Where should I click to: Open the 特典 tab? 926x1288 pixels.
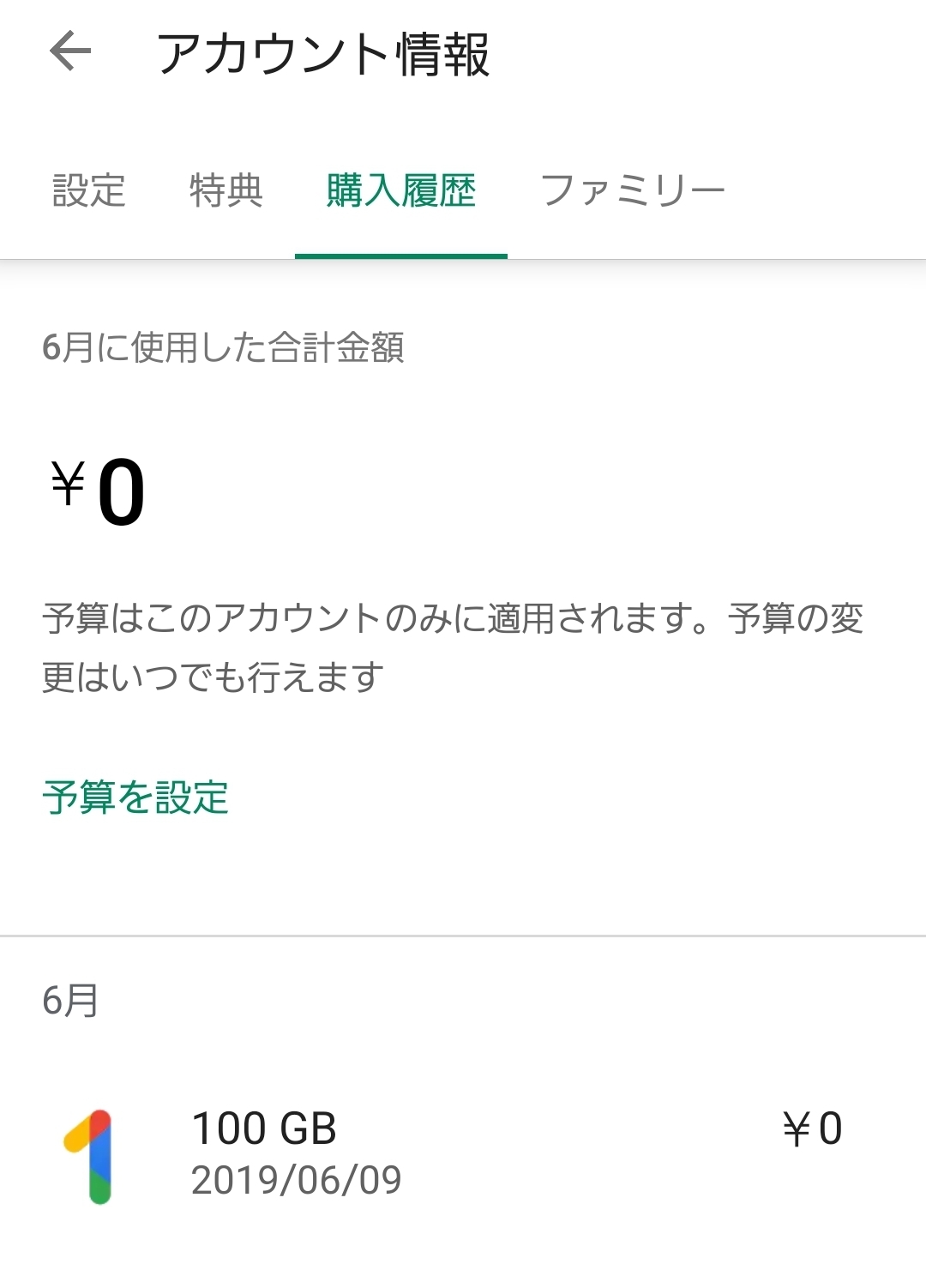225,190
